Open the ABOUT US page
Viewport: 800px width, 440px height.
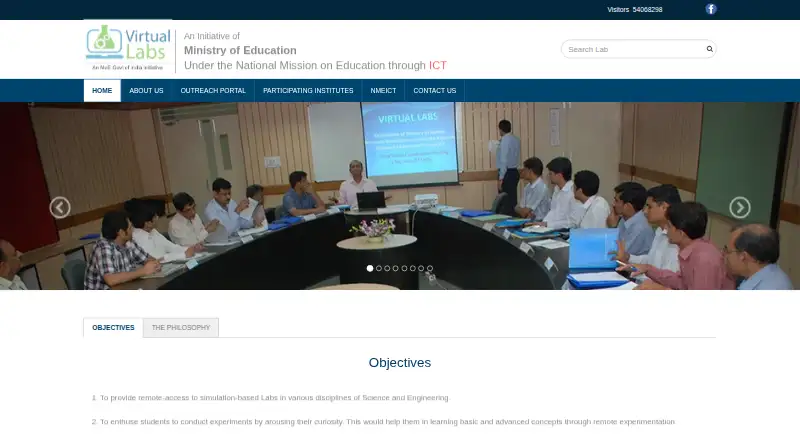146,91
